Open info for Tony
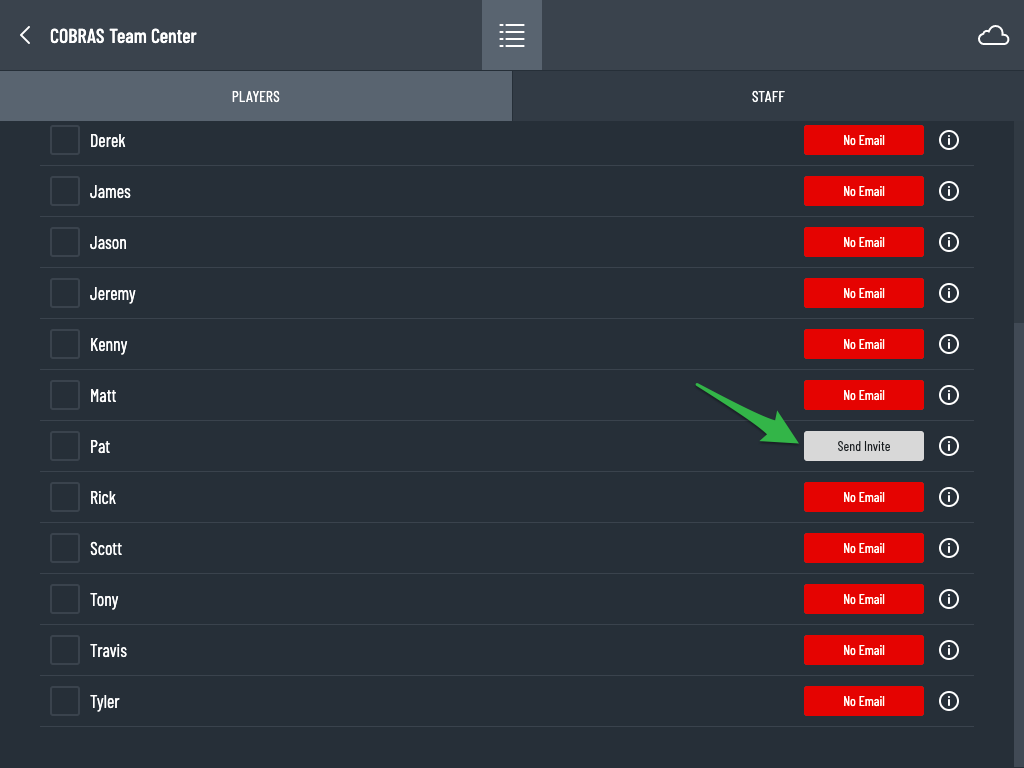Image resolution: width=1024 pixels, height=768 pixels. pos(949,599)
